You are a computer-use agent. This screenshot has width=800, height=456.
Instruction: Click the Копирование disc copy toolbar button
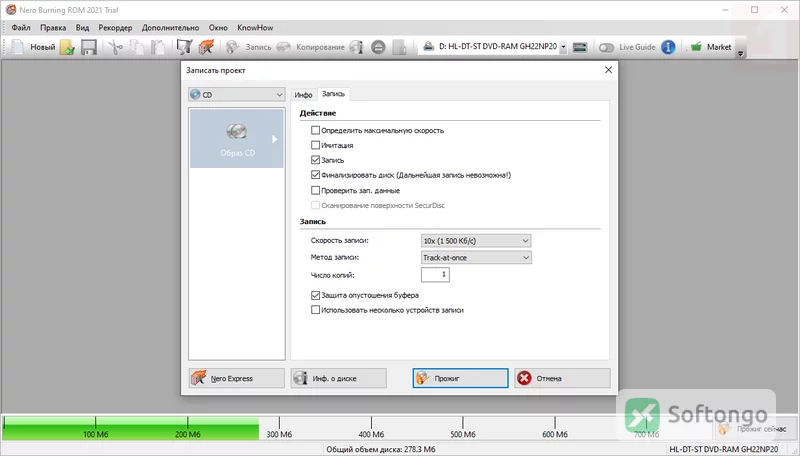tap(311, 47)
